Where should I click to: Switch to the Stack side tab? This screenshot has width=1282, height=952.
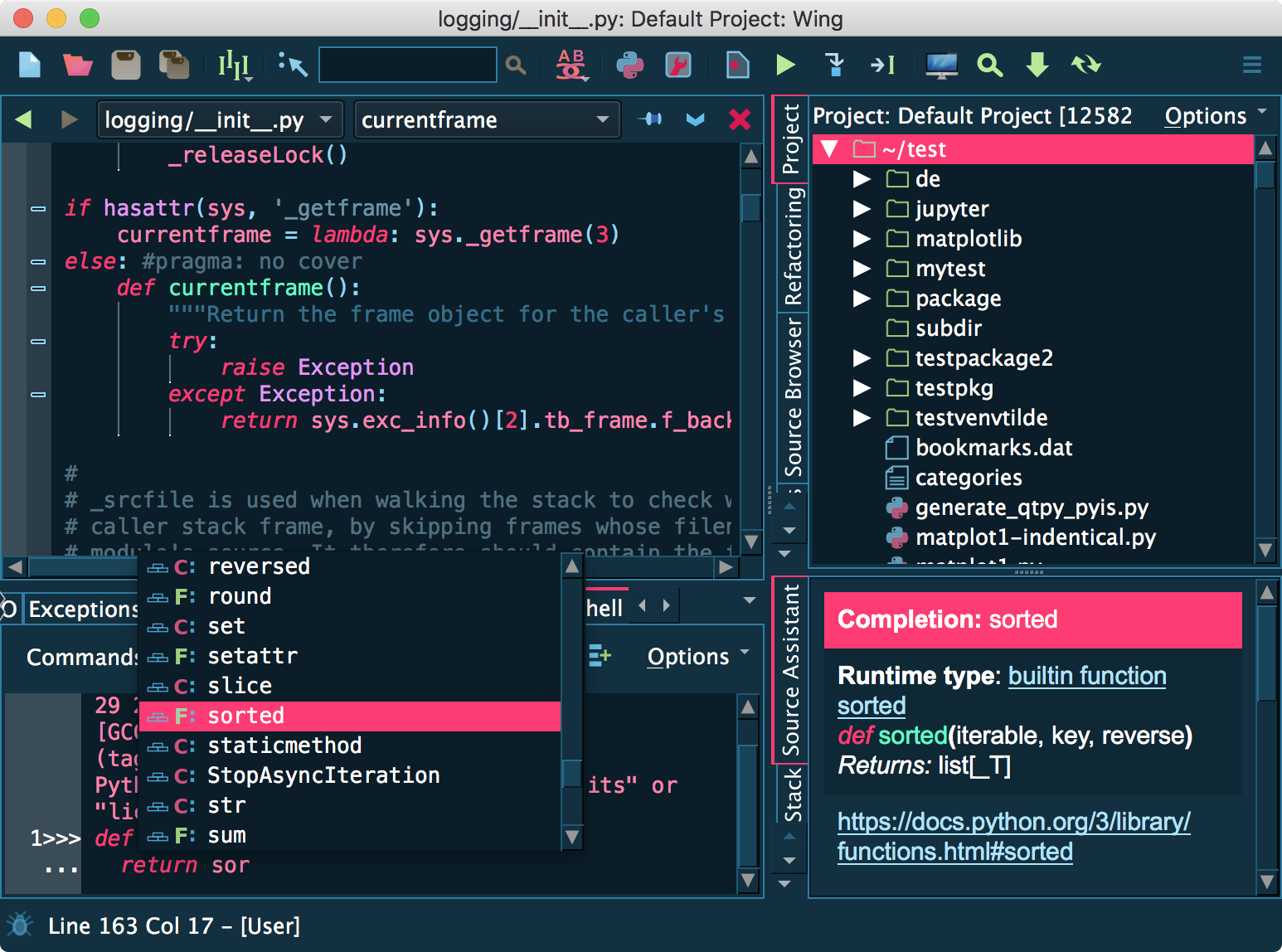793,794
